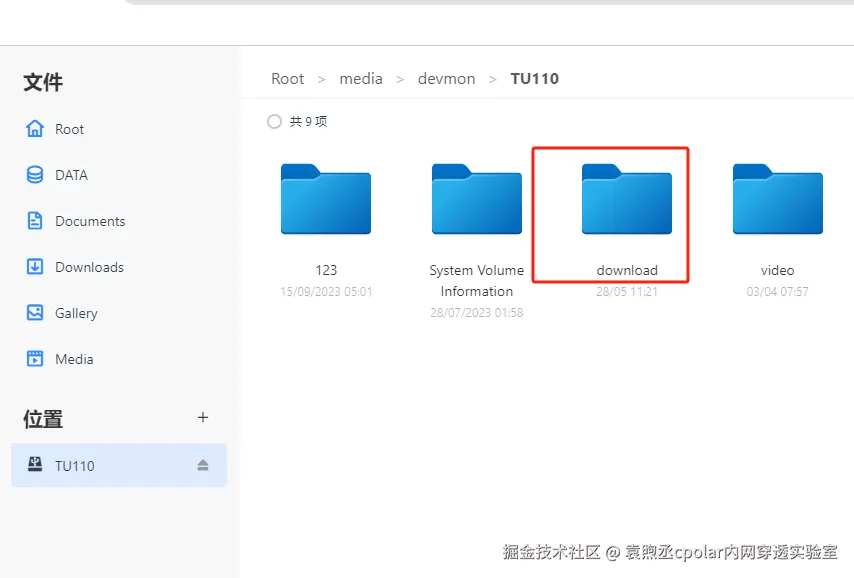Click date '28/07/2023 01:58'

coord(477,313)
